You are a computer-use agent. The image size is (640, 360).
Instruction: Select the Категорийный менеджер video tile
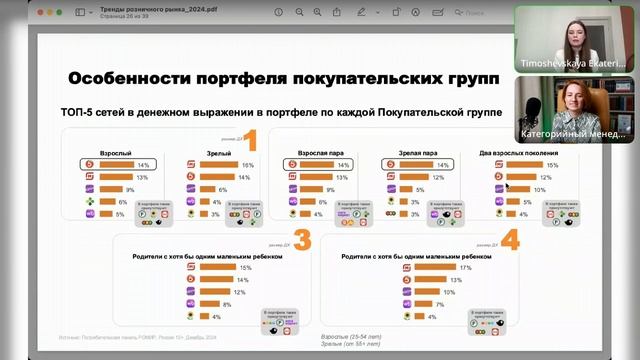(574, 109)
